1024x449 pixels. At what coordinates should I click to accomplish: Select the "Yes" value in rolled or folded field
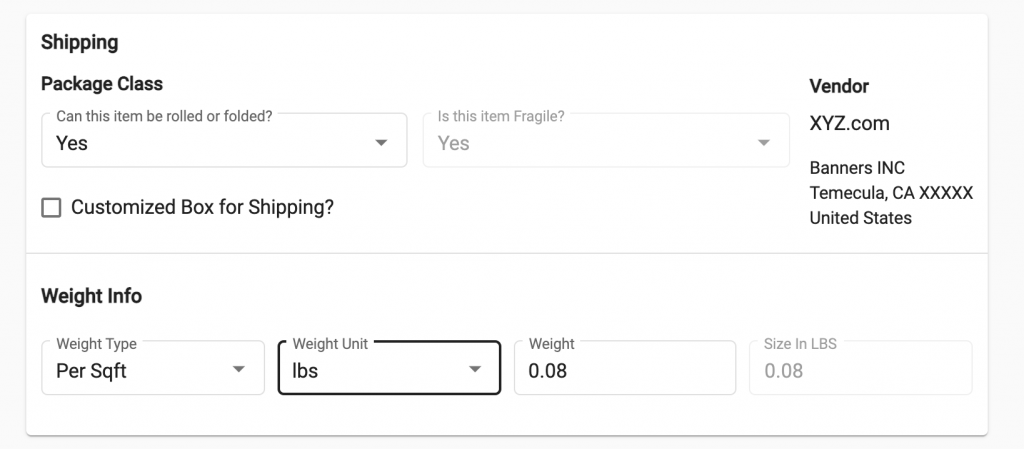coord(73,143)
